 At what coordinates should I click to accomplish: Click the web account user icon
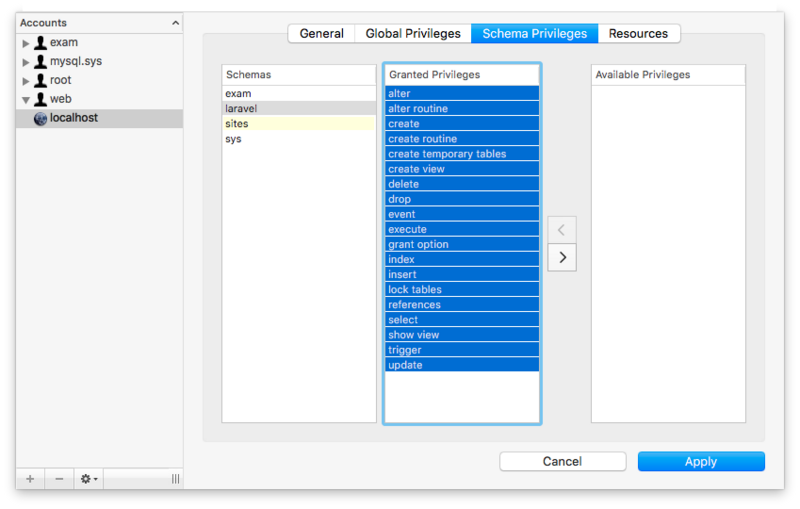pyautogui.click(x=40, y=99)
